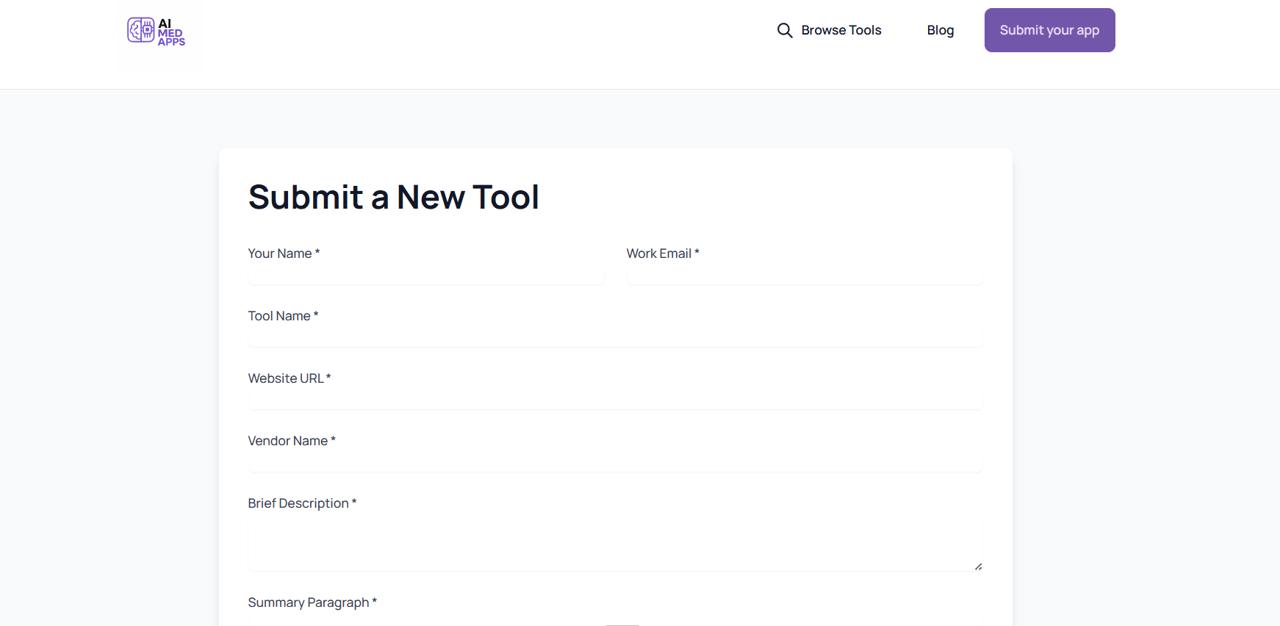Click the Website URL label
This screenshot has height=626, width=1280.
(x=288, y=378)
